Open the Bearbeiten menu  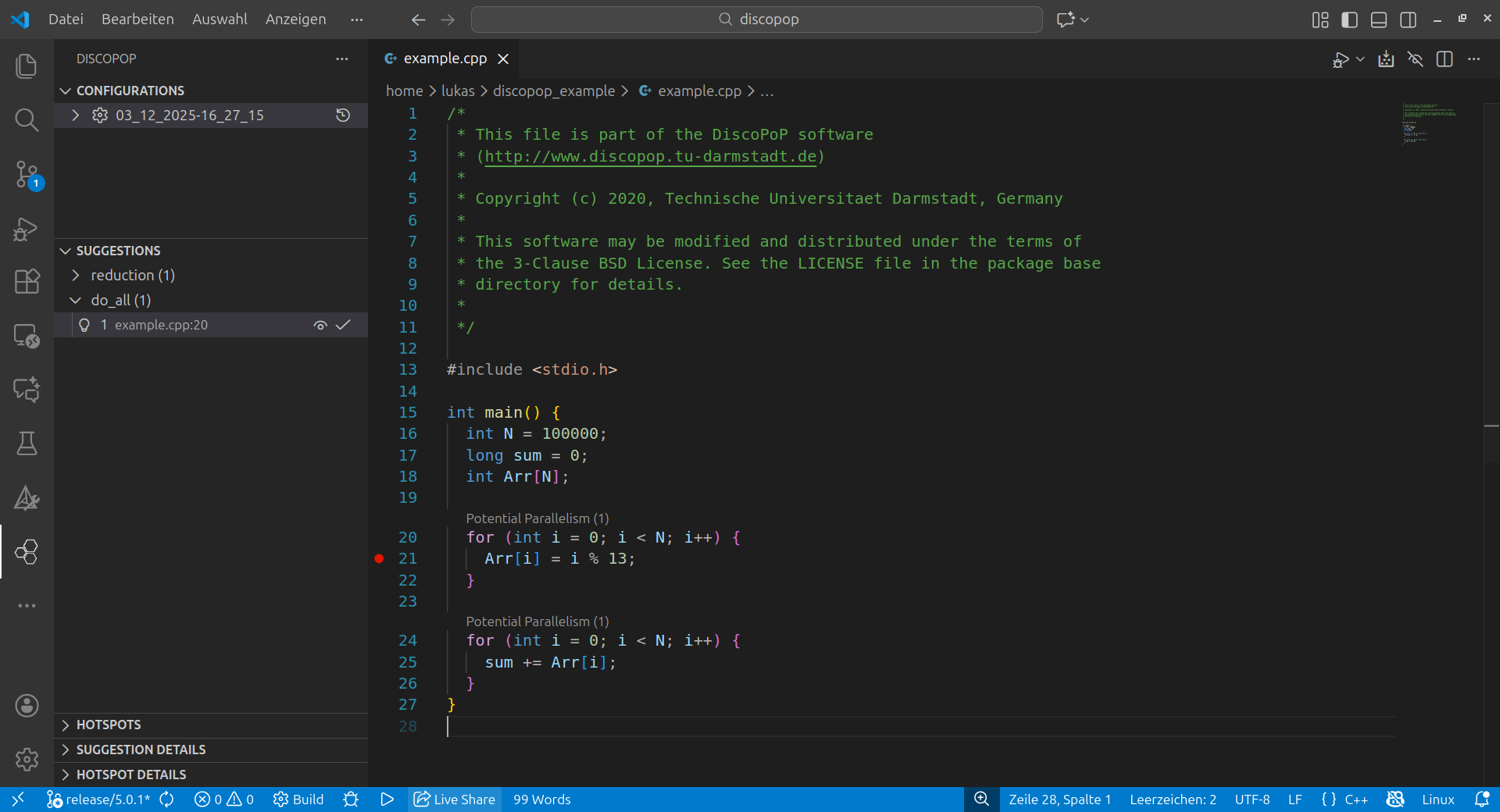tap(137, 20)
